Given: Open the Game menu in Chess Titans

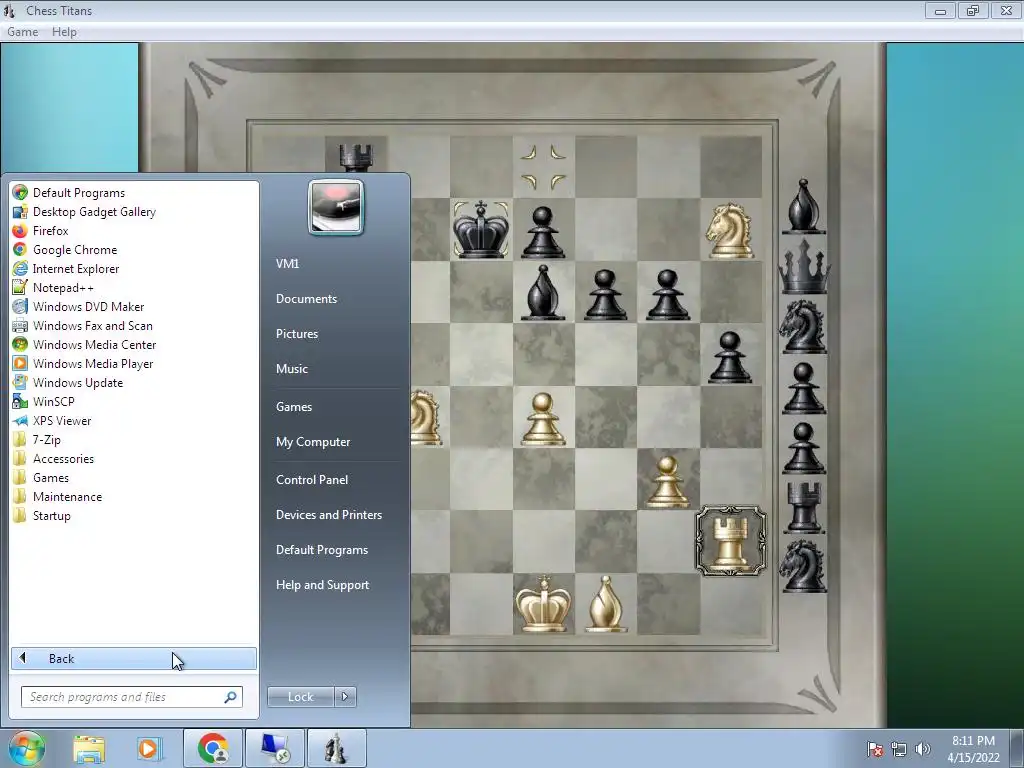Looking at the screenshot, I should coord(22,32).
